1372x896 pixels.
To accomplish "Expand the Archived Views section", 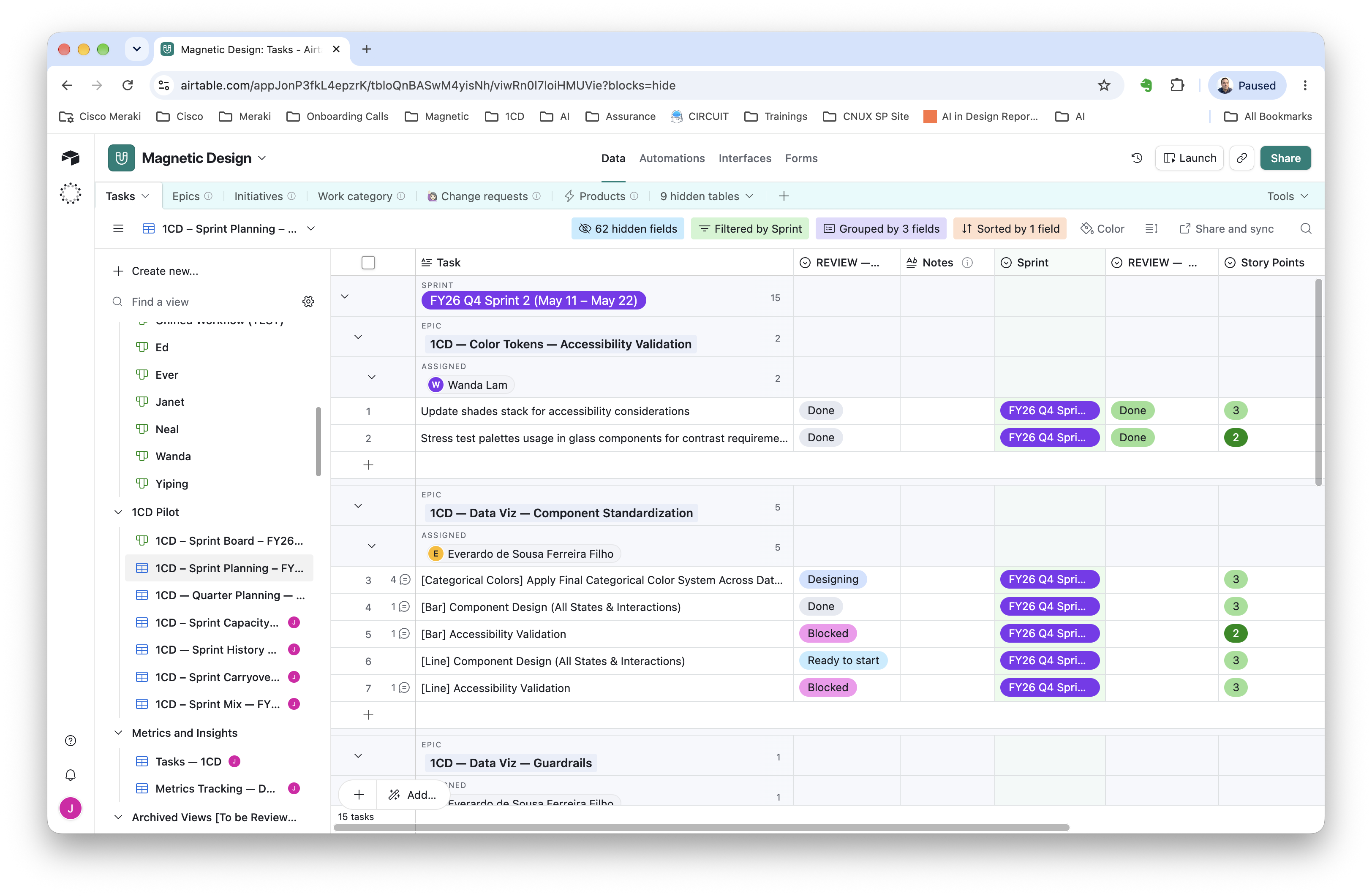I will (x=118, y=817).
